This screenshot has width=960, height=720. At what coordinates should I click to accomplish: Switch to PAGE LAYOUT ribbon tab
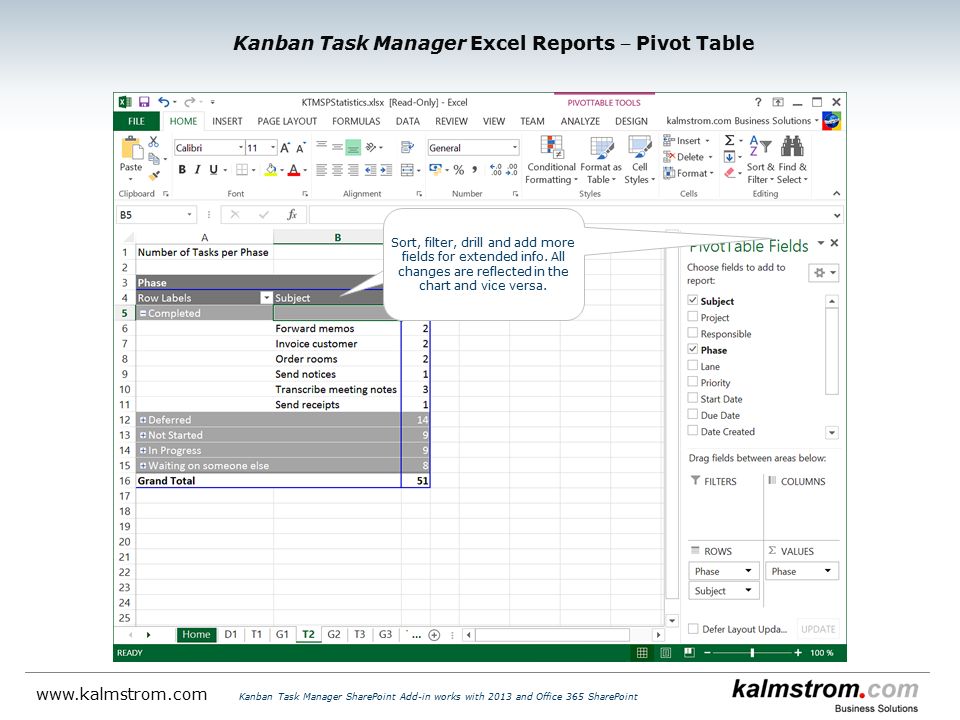(287, 121)
